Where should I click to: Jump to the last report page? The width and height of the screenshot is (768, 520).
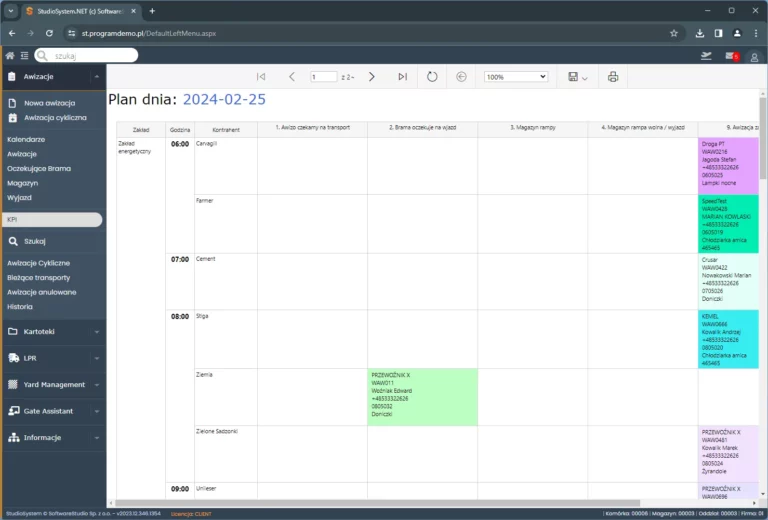point(402,77)
